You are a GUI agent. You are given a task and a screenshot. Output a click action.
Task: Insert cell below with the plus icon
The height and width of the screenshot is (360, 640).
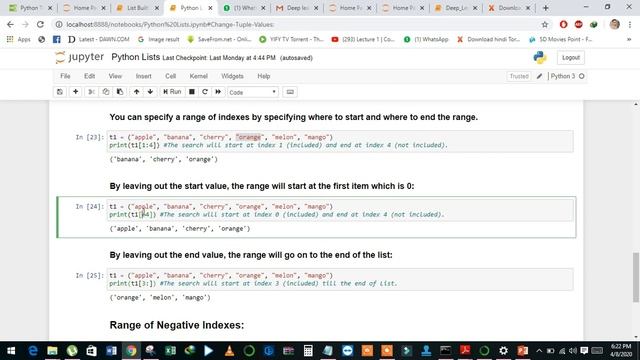pyautogui.click(x=76, y=92)
